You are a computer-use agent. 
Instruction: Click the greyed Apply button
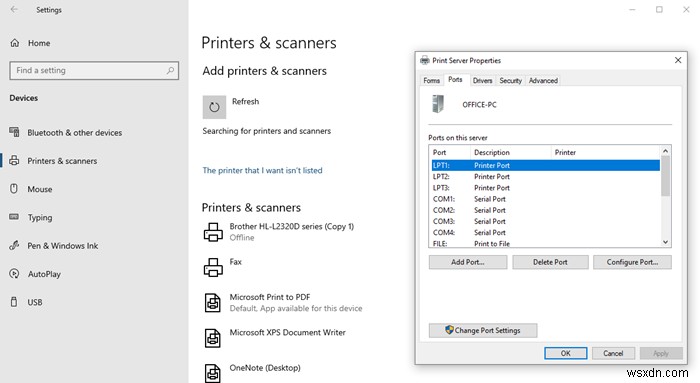661,353
